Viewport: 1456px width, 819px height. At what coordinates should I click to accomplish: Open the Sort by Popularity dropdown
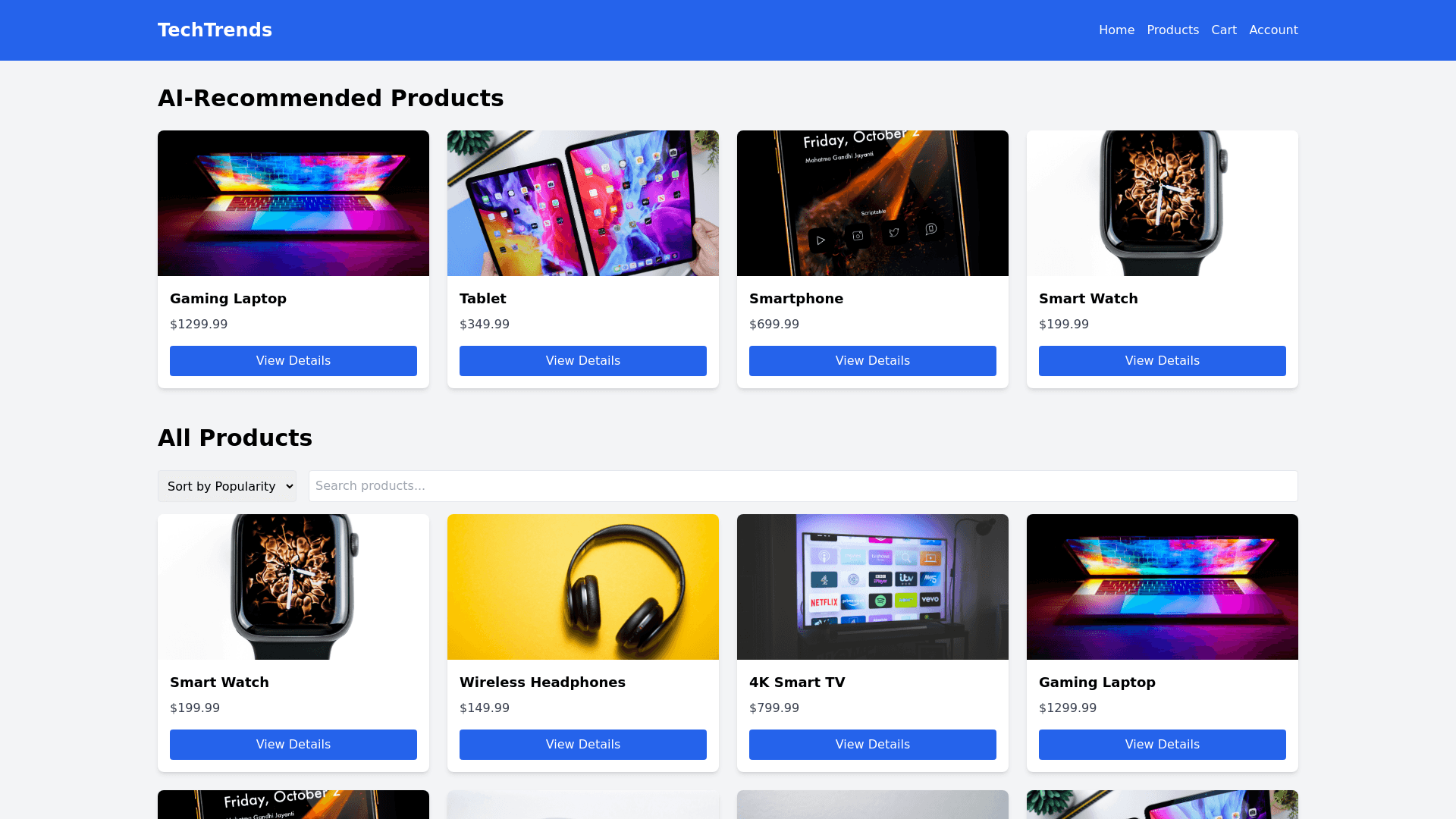227,486
